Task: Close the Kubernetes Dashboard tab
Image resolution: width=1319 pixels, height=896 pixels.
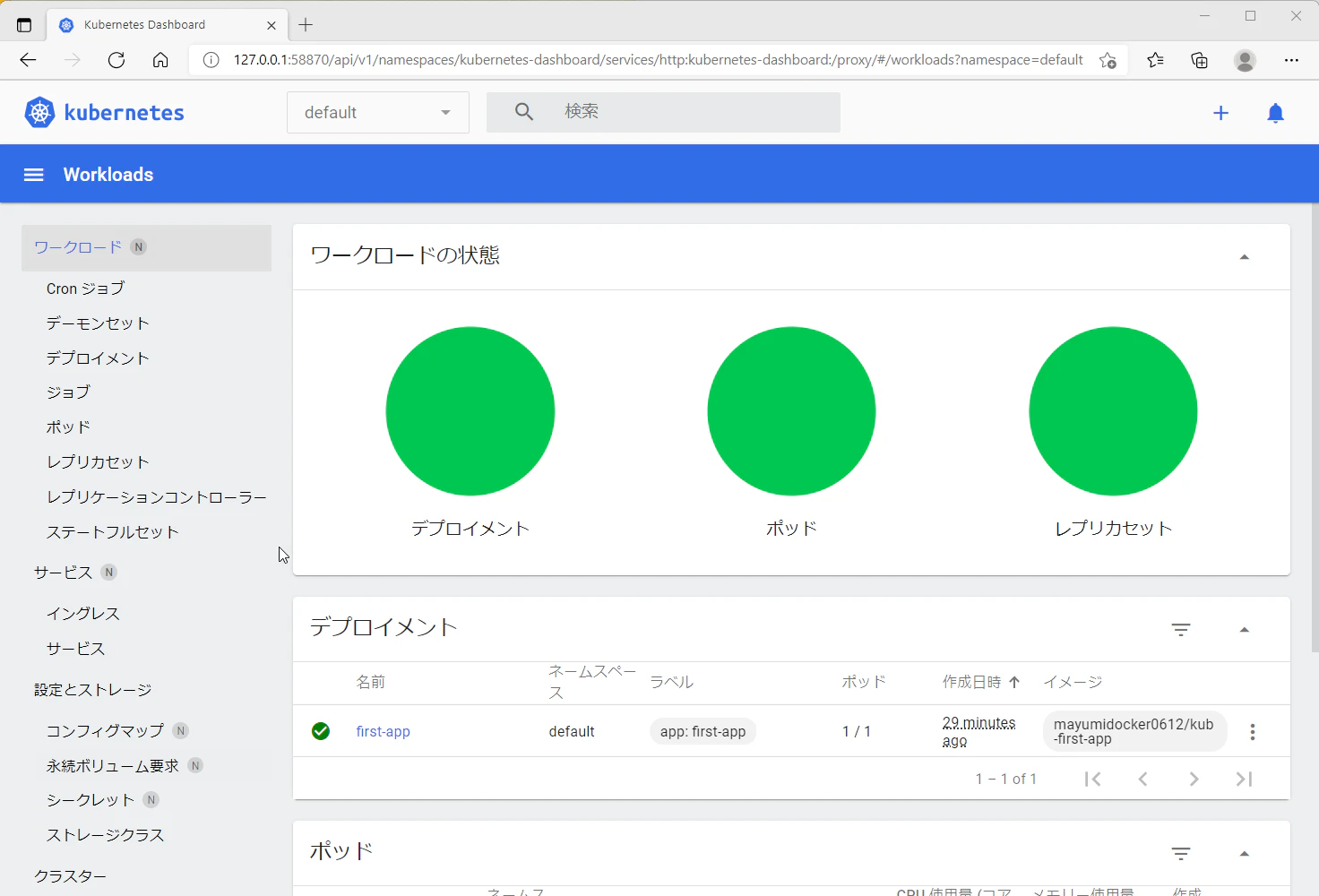Action: tap(272, 25)
